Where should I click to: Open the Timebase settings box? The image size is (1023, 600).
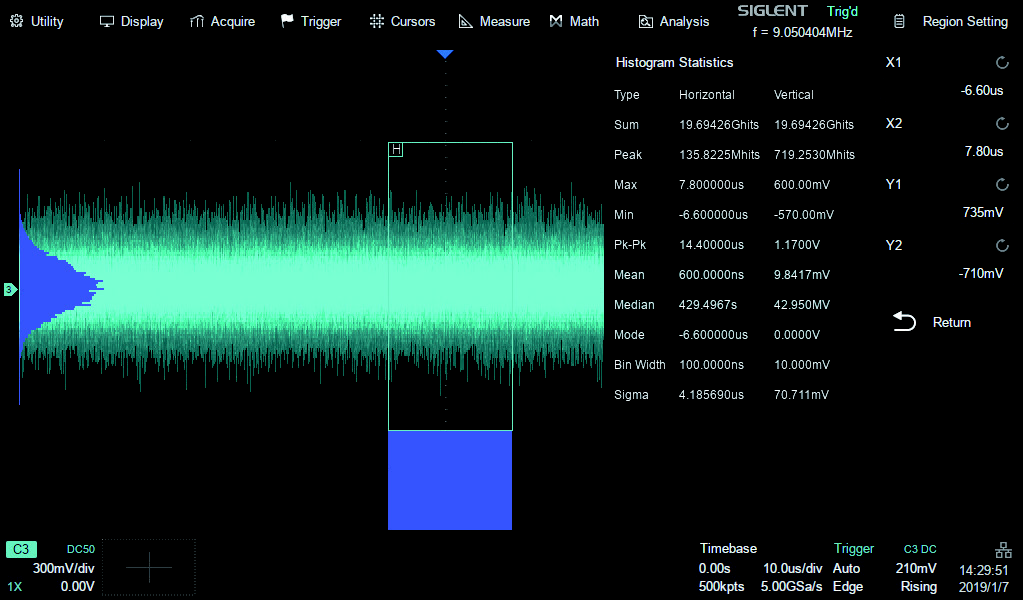[x=760, y=567]
